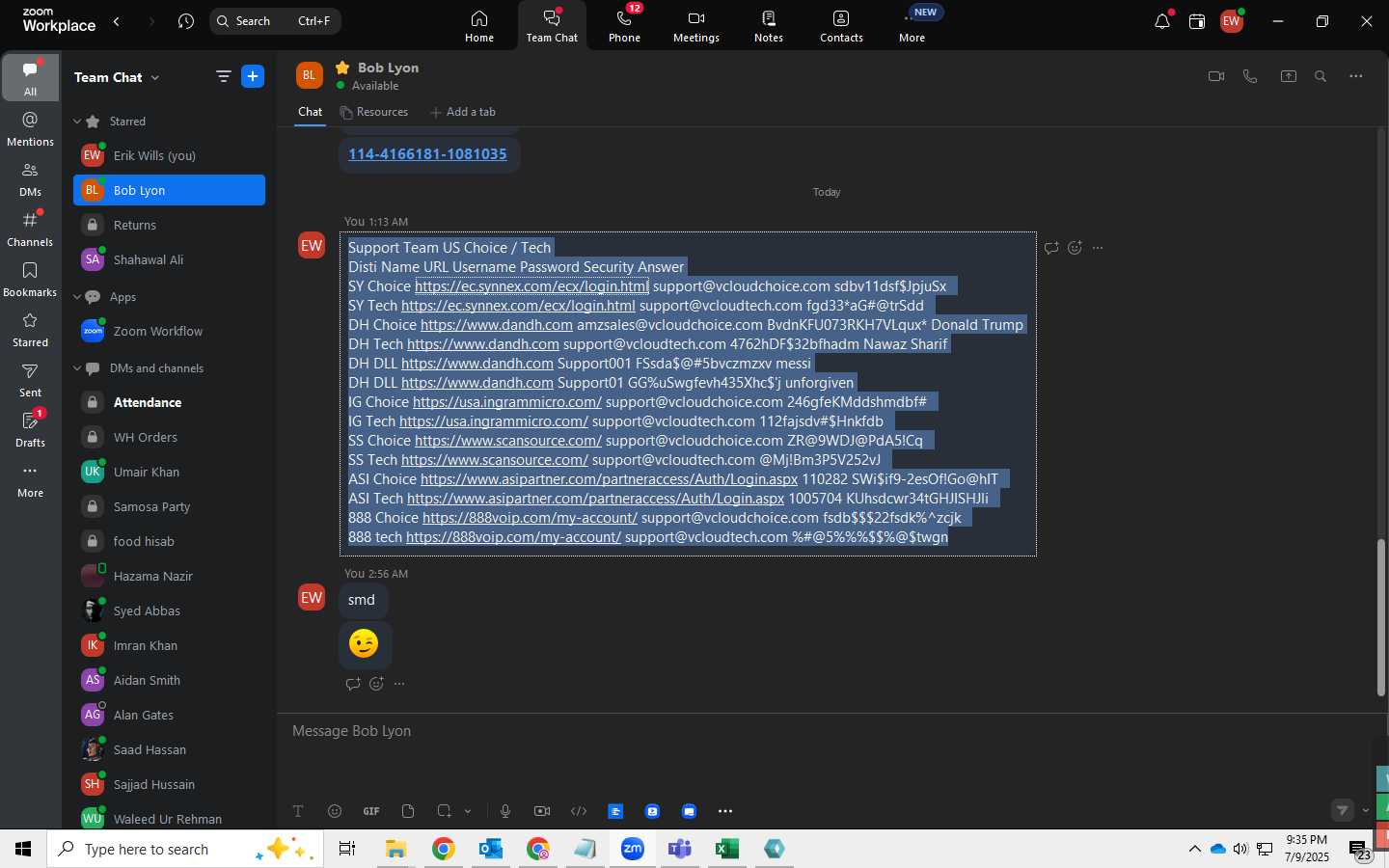Image resolution: width=1389 pixels, height=868 pixels.
Task: Click the history clock icon
Action: click(x=186, y=21)
